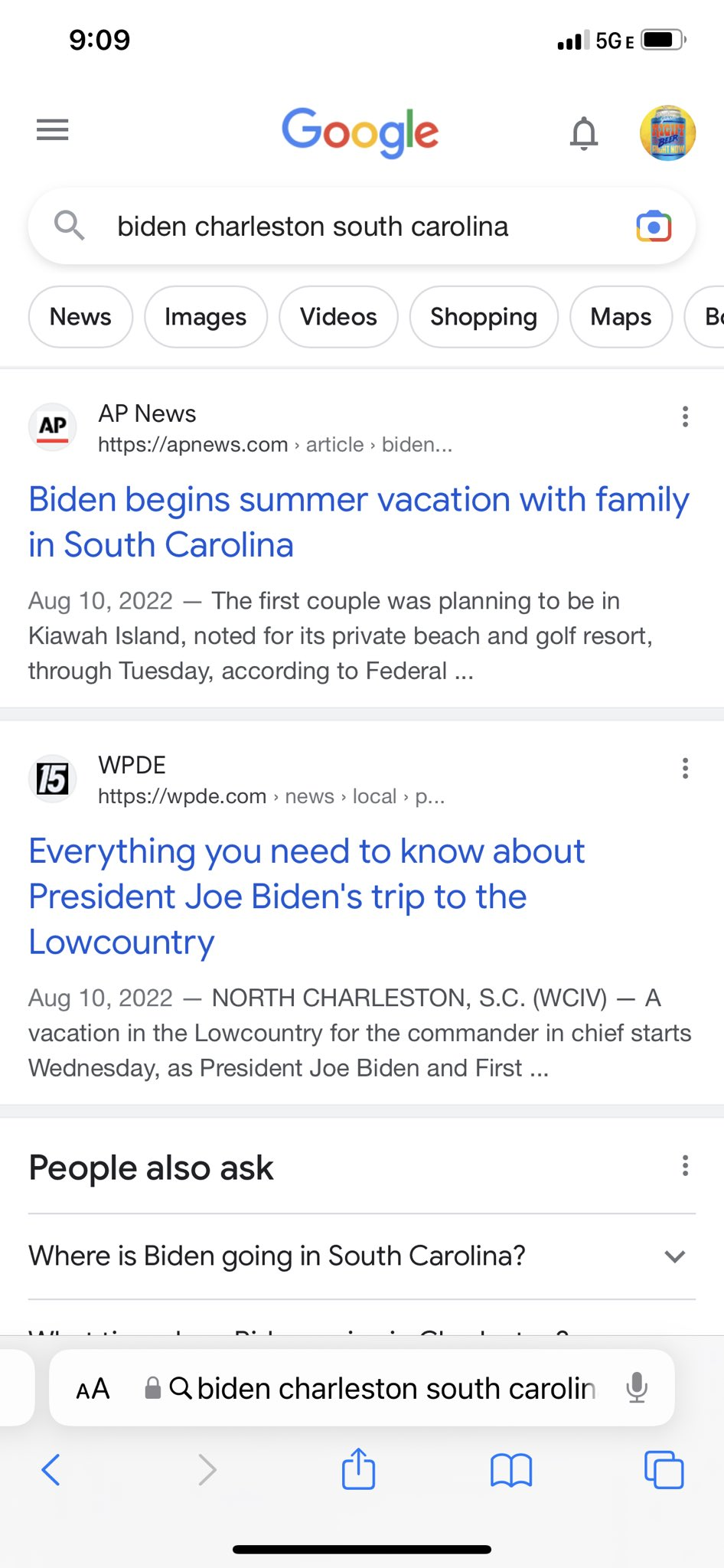
Task: Open People also ask options menu
Action: pyautogui.click(x=685, y=1166)
